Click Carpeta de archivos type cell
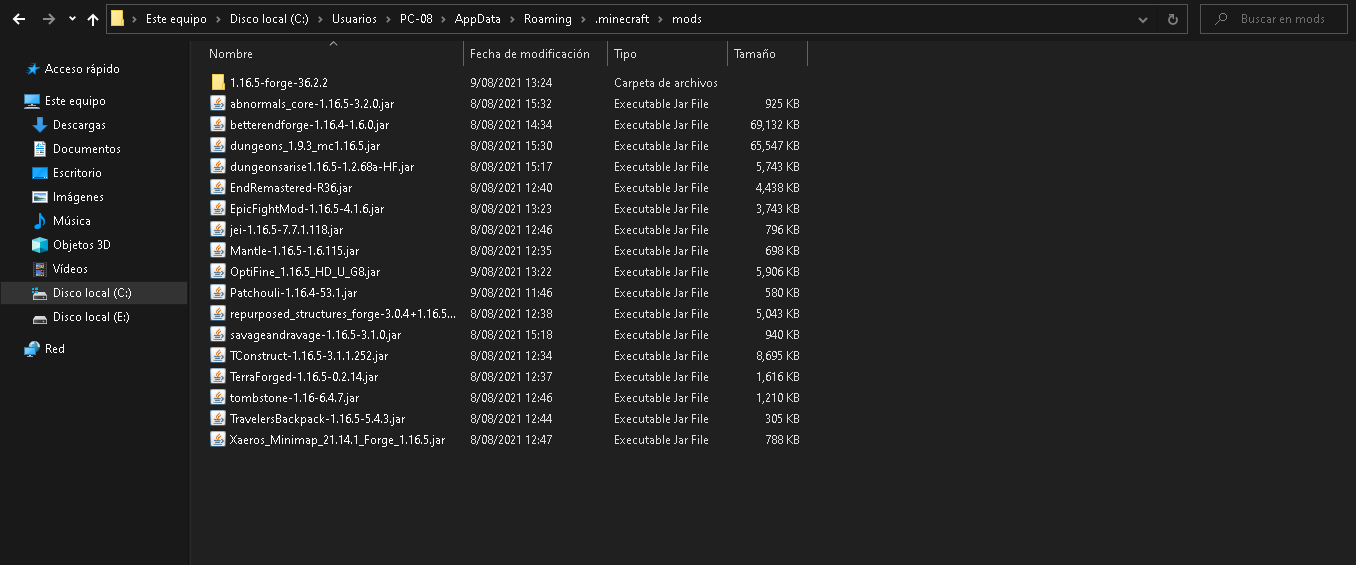 tap(666, 83)
